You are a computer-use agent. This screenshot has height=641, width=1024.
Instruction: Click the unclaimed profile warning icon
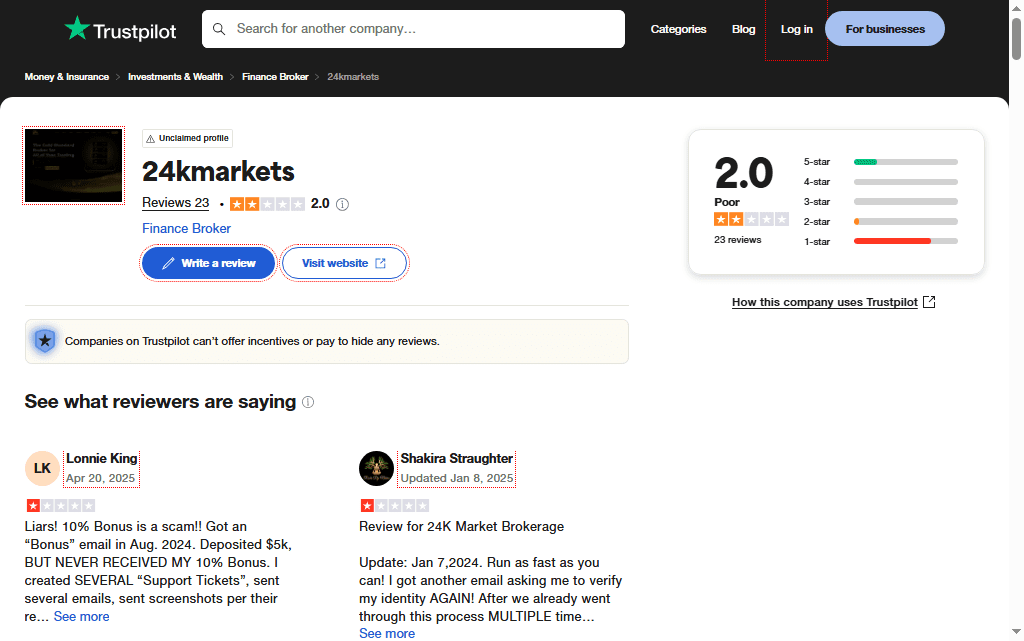(x=151, y=138)
